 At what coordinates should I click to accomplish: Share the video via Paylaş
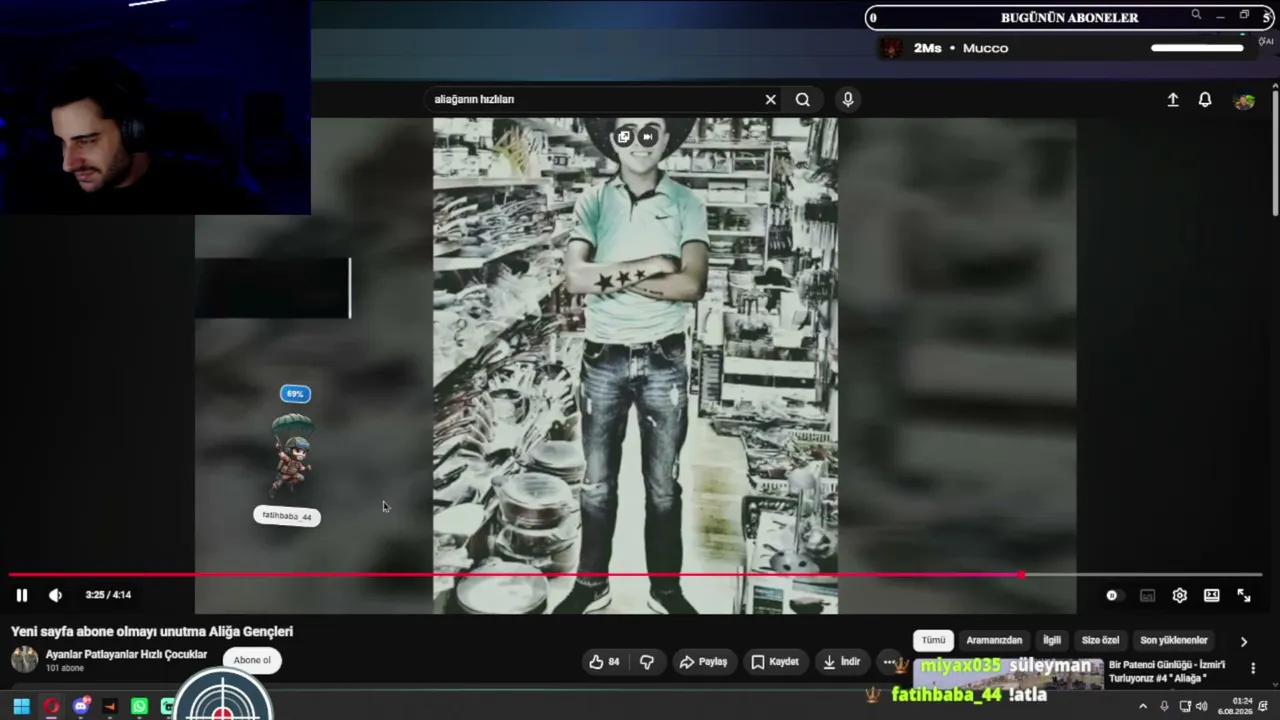[x=703, y=661]
